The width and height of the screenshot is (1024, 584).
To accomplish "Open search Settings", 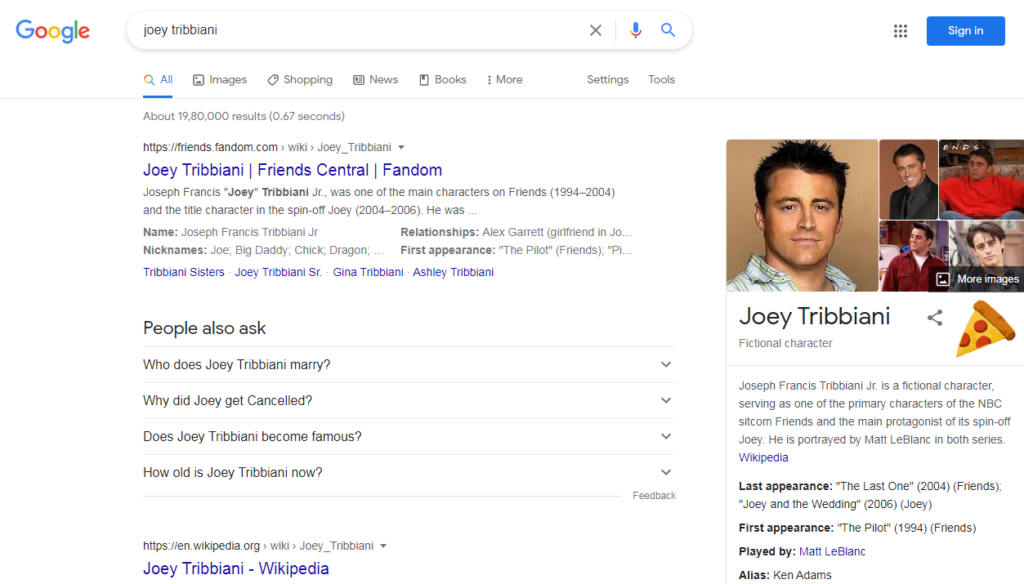I will [607, 80].
